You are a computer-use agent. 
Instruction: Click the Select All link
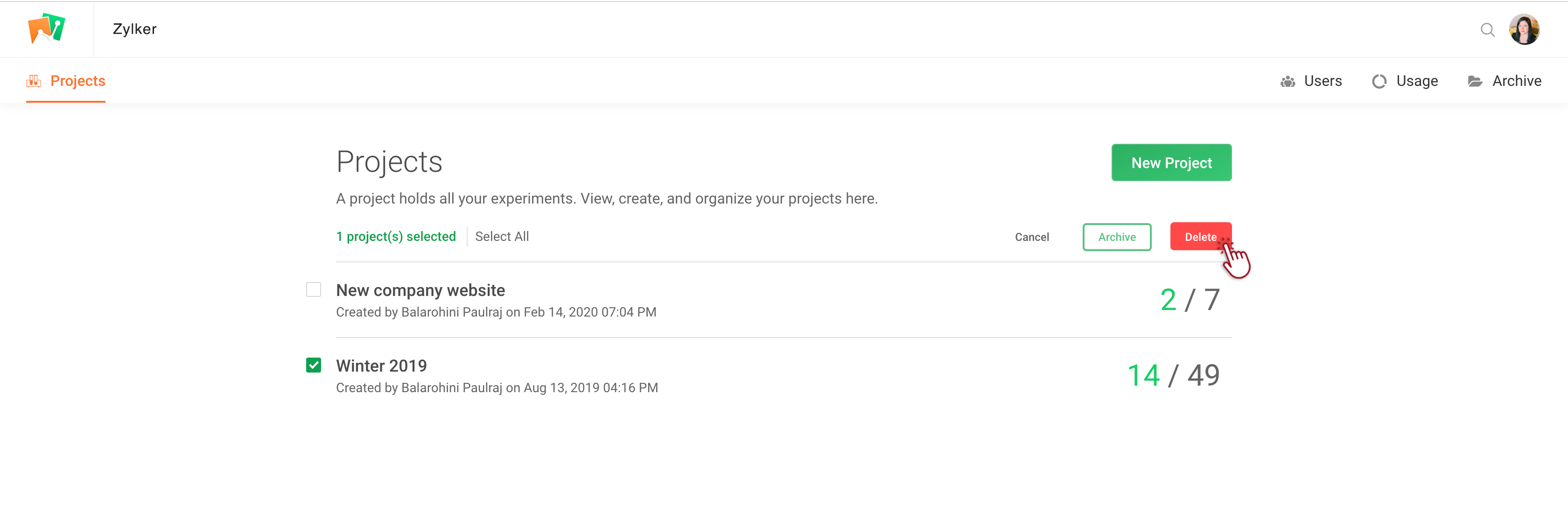point(502,236)
